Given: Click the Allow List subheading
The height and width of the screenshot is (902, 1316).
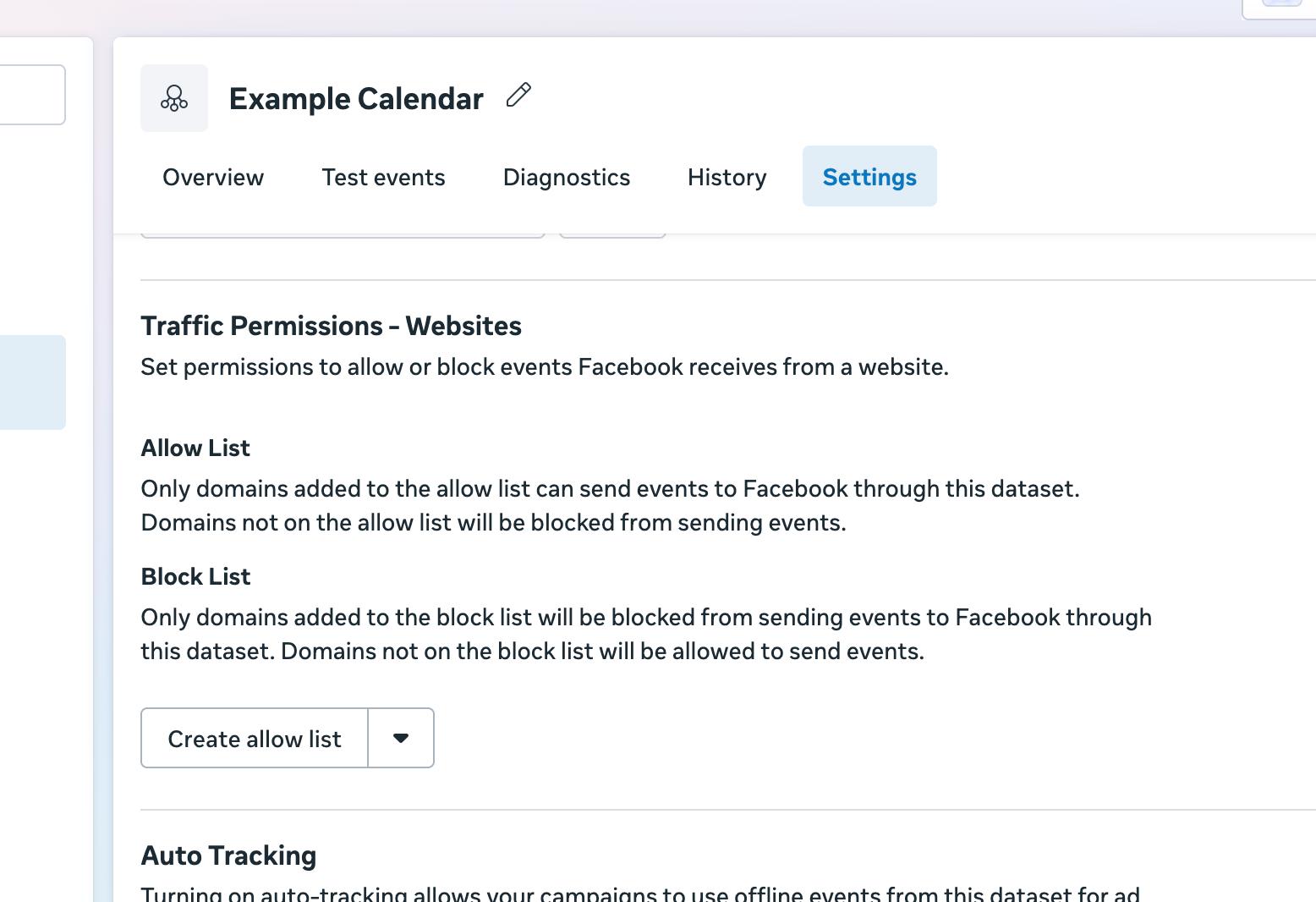Looking at the screenshot, I should [x=195, y=448].
